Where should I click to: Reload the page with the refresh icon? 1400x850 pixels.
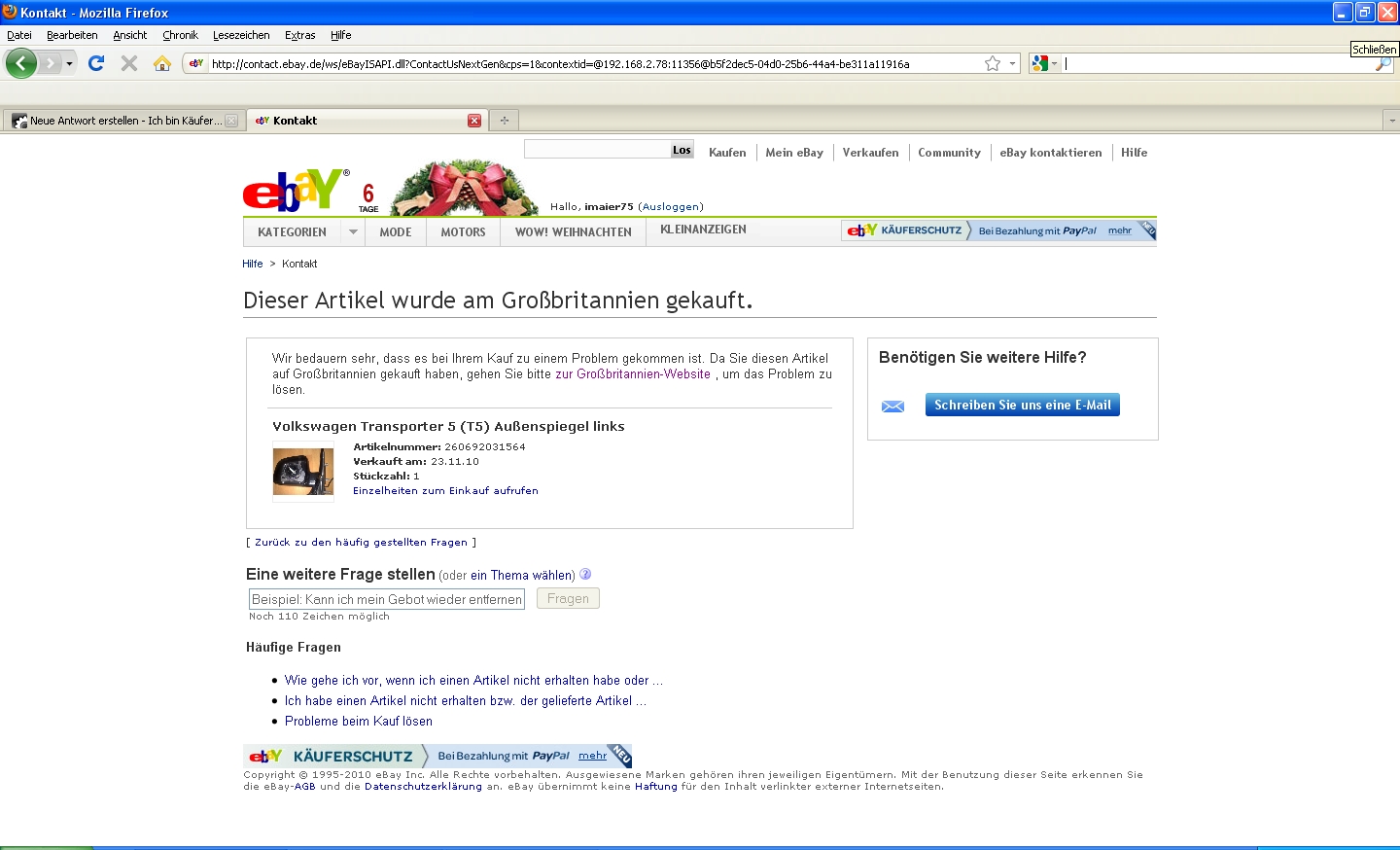tap(96, 63)
